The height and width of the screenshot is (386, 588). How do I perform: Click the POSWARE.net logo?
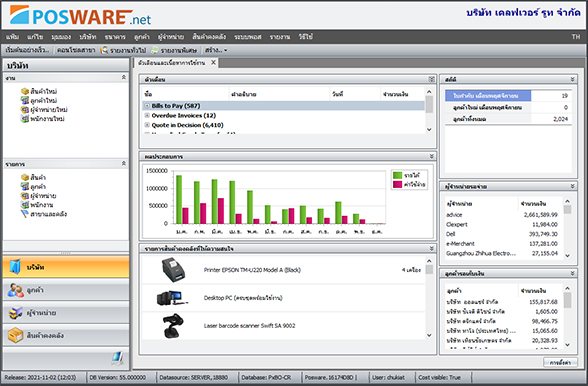[80, 15]
